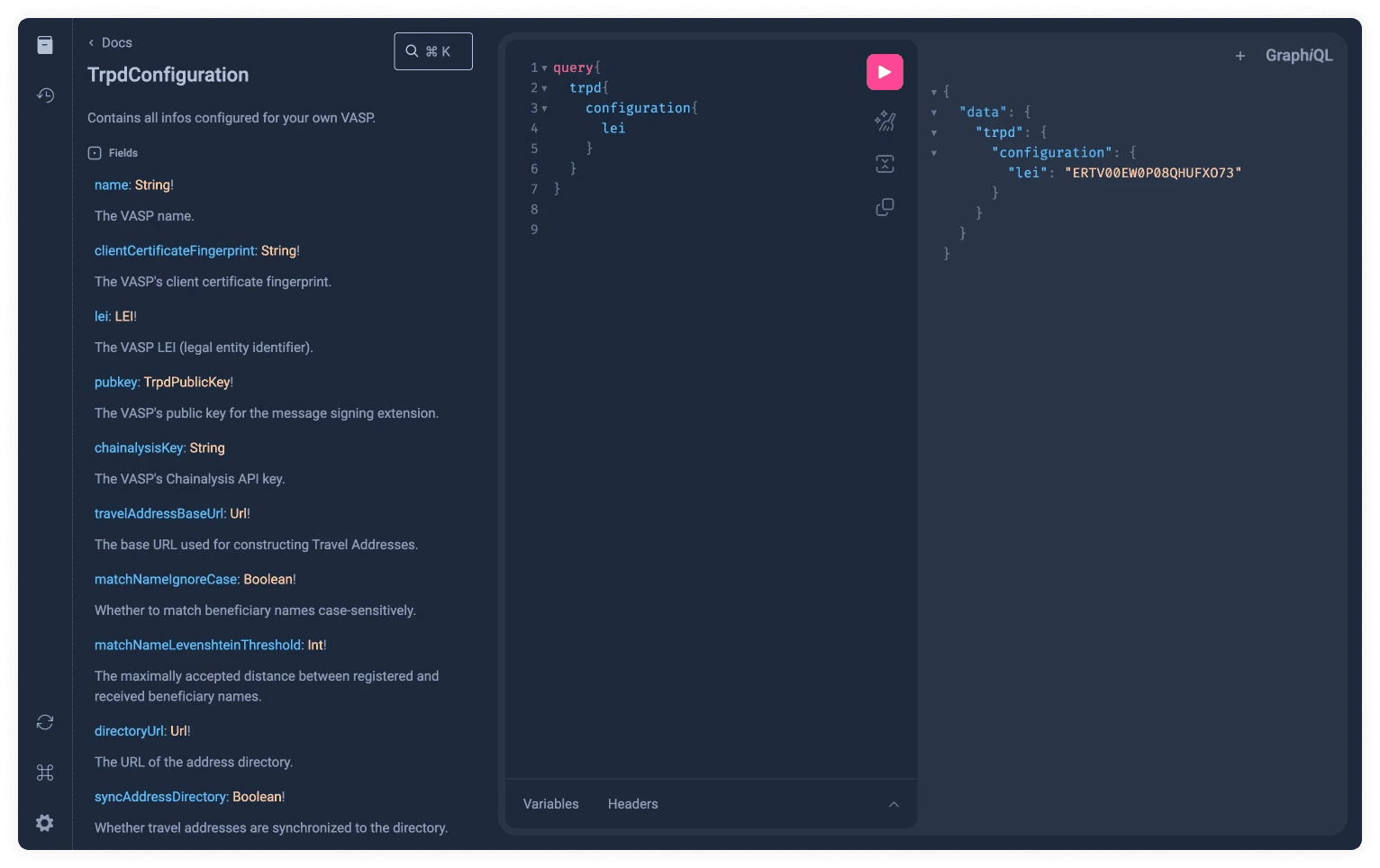Execute the query with the pink play button
Image resolution: width=1380 pixels, height=868 pixels.
884,71
